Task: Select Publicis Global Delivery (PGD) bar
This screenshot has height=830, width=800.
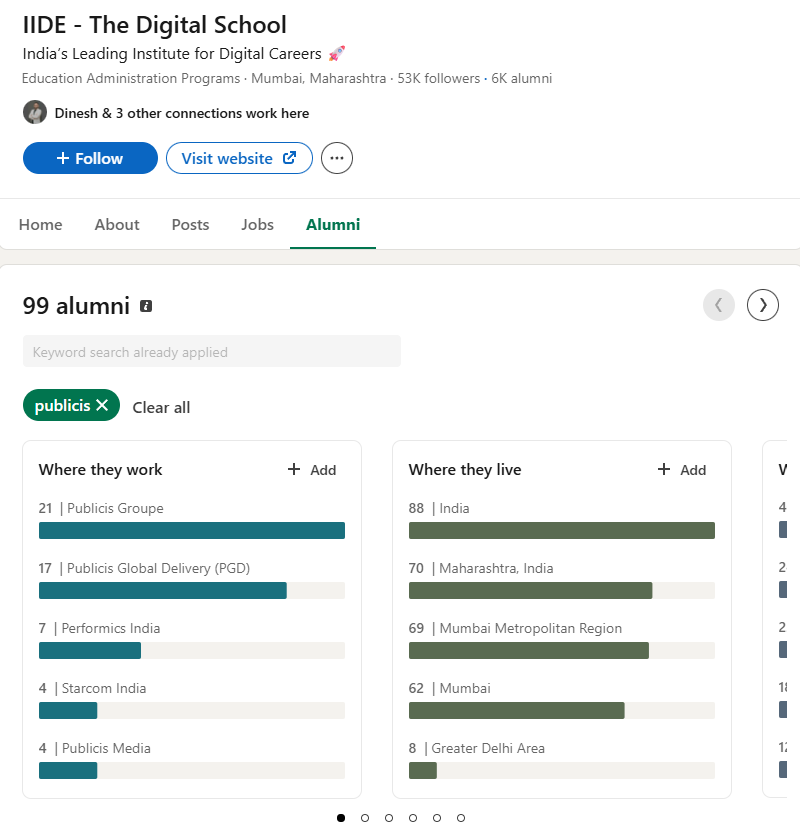Action: click(192, 590)
